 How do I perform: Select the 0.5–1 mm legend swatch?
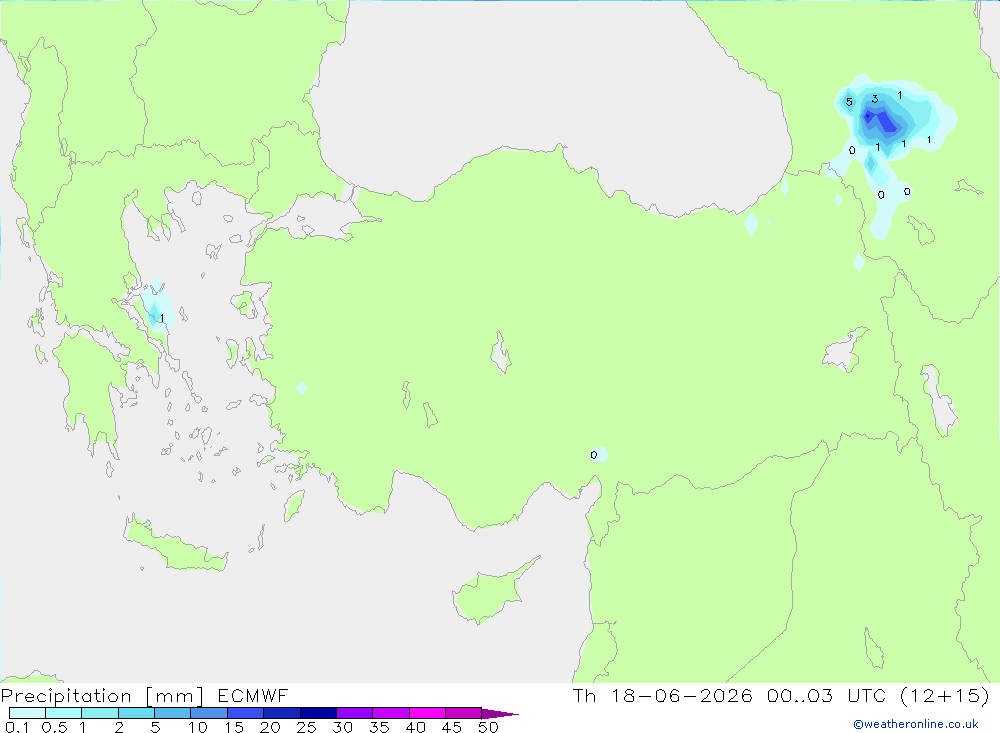(x=63, y=713)
